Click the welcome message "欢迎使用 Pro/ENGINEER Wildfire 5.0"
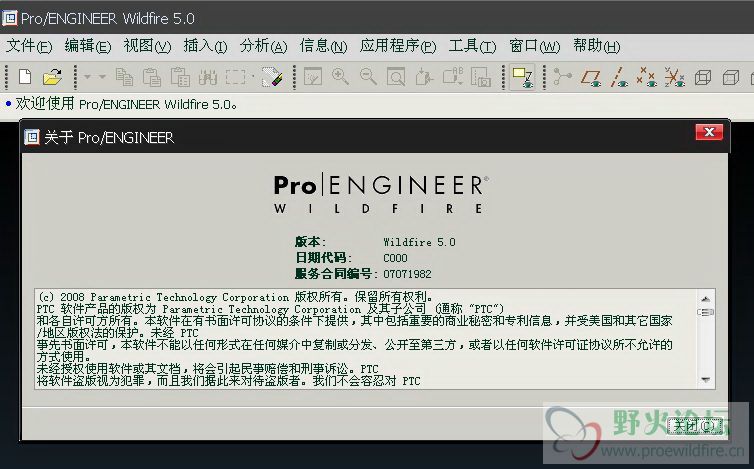The image size is (754, 469). (126, 104)
